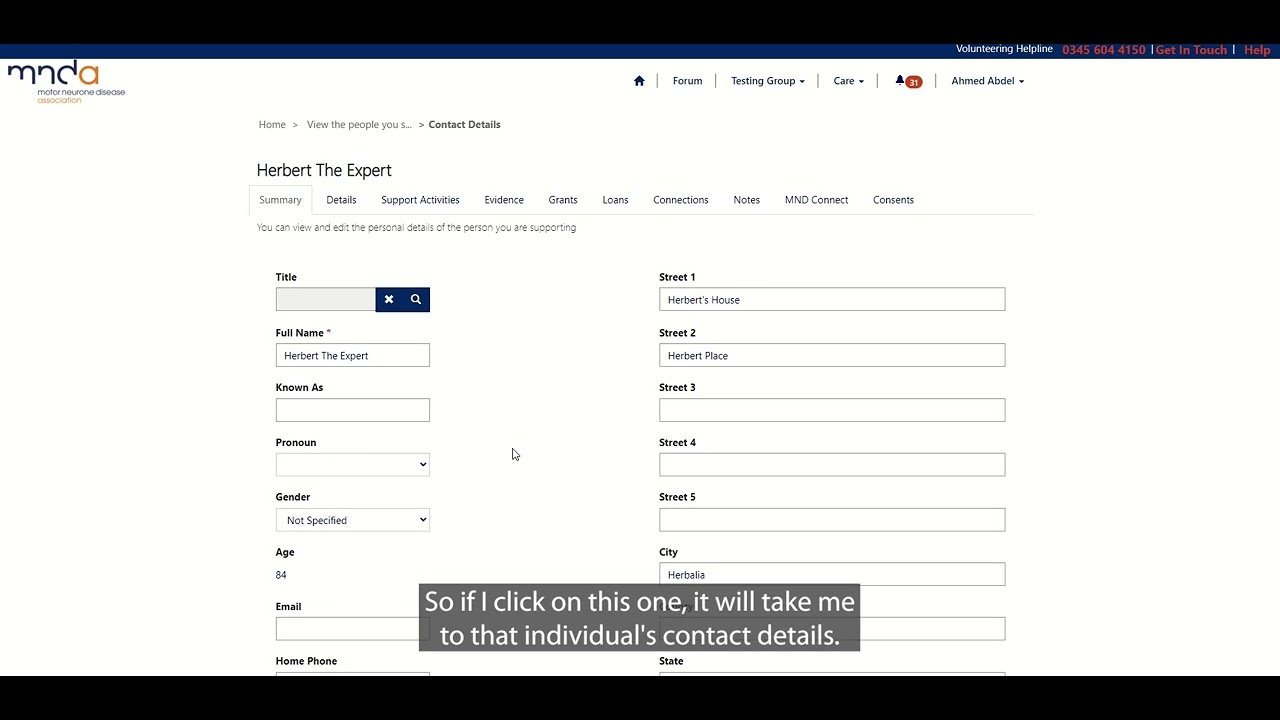The width and height of the screenshot is (1280, 720).
Task: Select the Summary tab
Action: [280, 200]
